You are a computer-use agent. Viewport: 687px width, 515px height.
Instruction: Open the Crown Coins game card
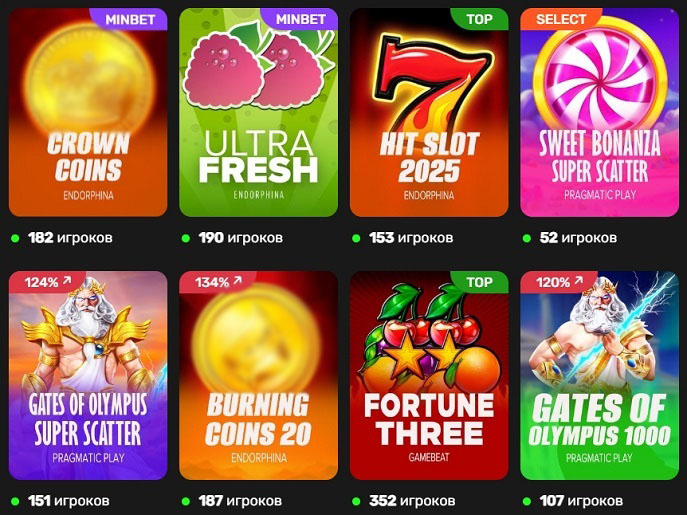pyautogui.click(x=88, y=112)
